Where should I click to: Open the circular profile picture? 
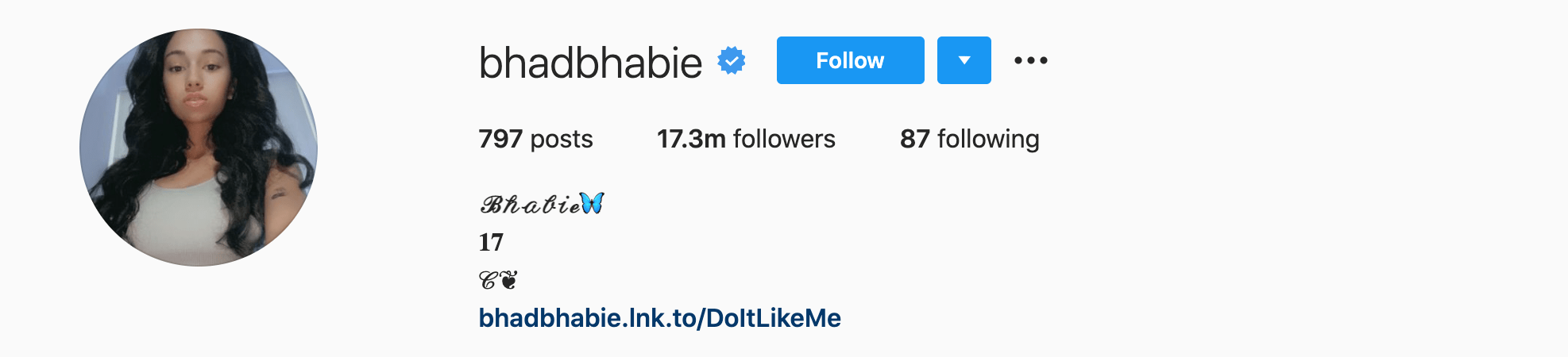[x=199, y=148]
